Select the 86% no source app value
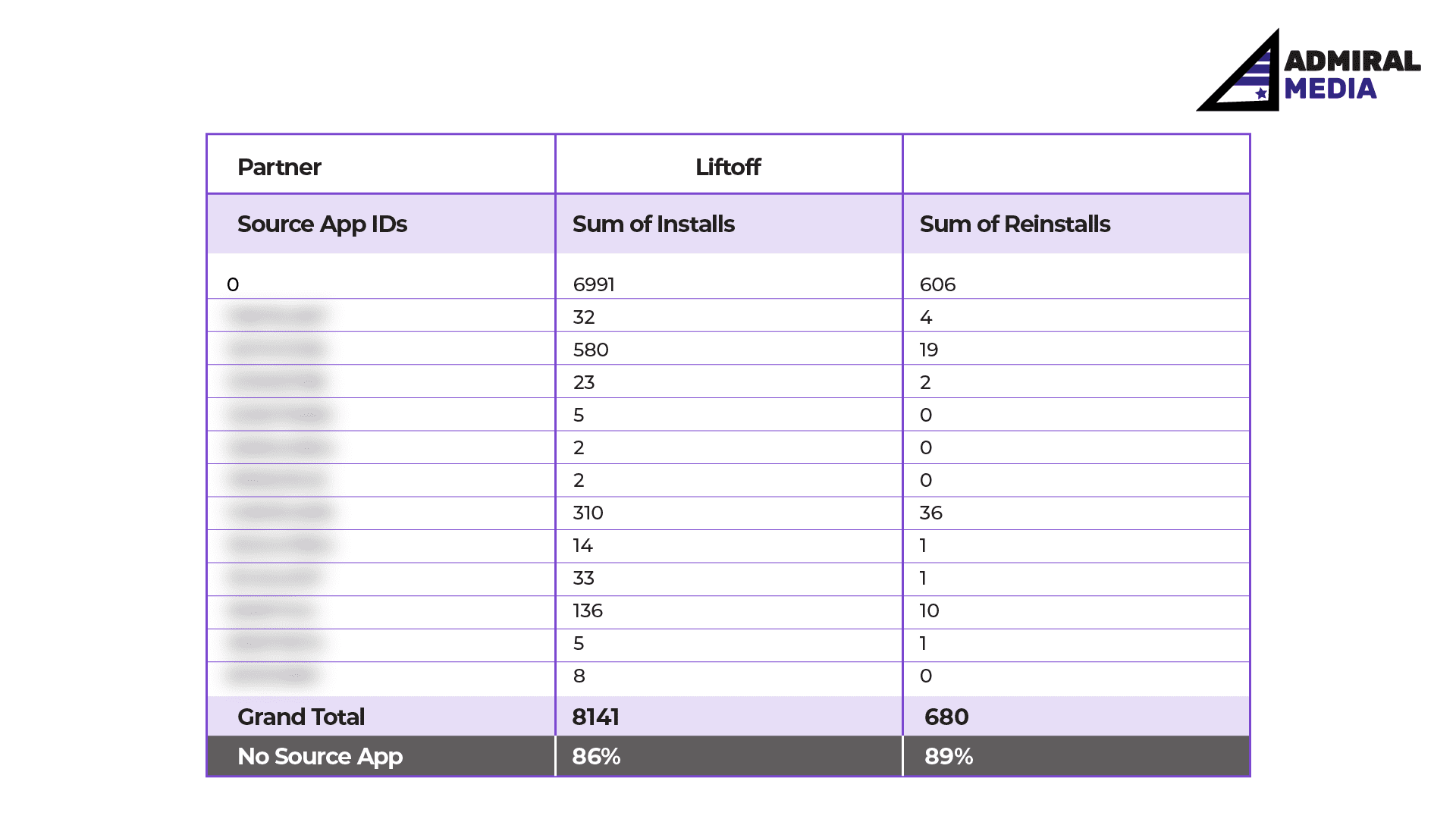The width and height of the screenshot is (1456, 819). [x=597, y=756]
